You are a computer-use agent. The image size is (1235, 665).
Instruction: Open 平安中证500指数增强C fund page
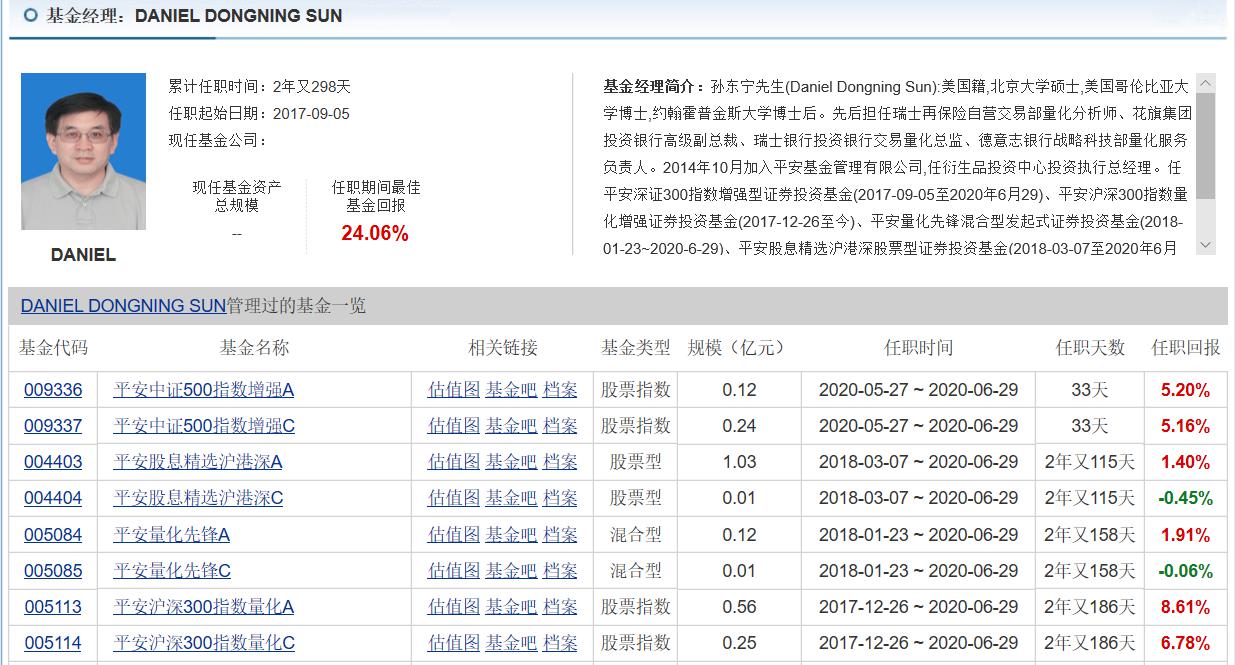click(x=204, y=426)
